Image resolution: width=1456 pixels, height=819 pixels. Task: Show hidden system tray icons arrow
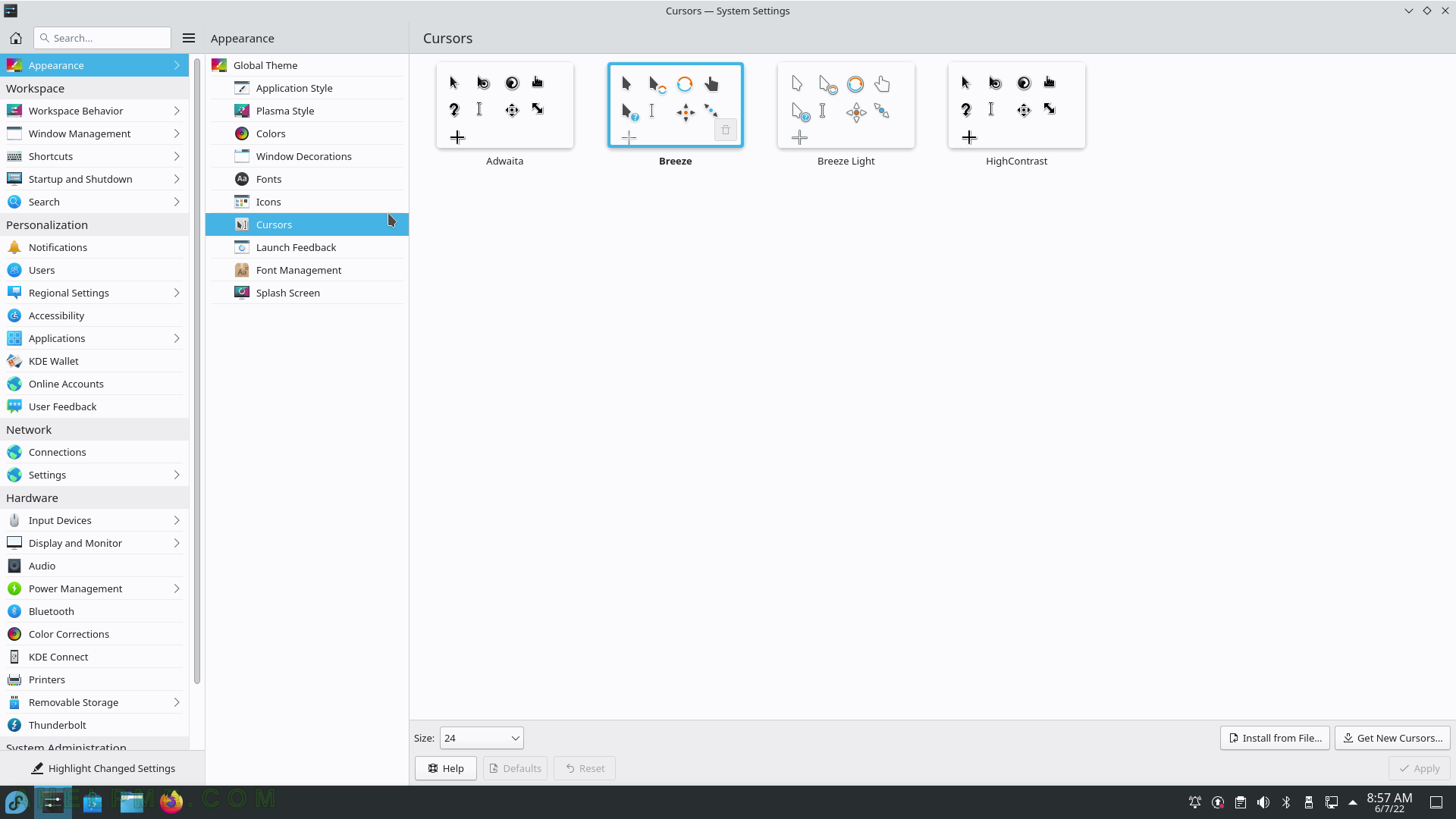pos(1353,802)
